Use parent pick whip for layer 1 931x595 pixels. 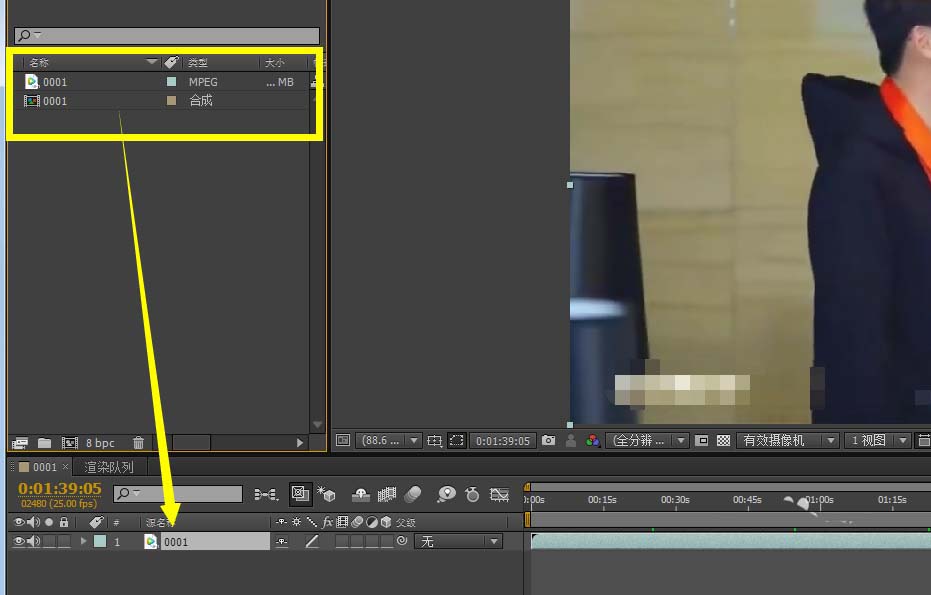402,541
